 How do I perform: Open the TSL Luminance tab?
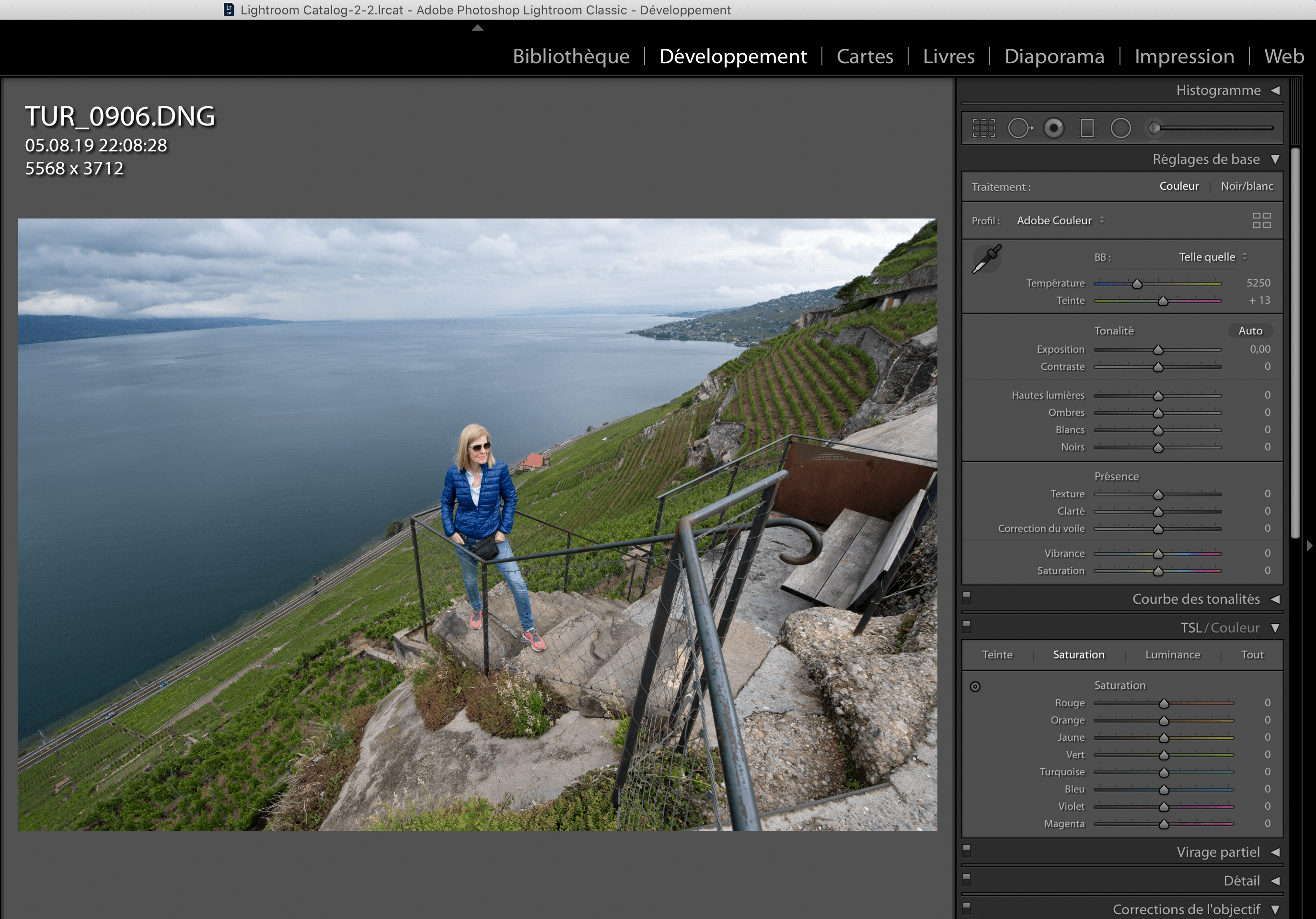pos(1172,655)
